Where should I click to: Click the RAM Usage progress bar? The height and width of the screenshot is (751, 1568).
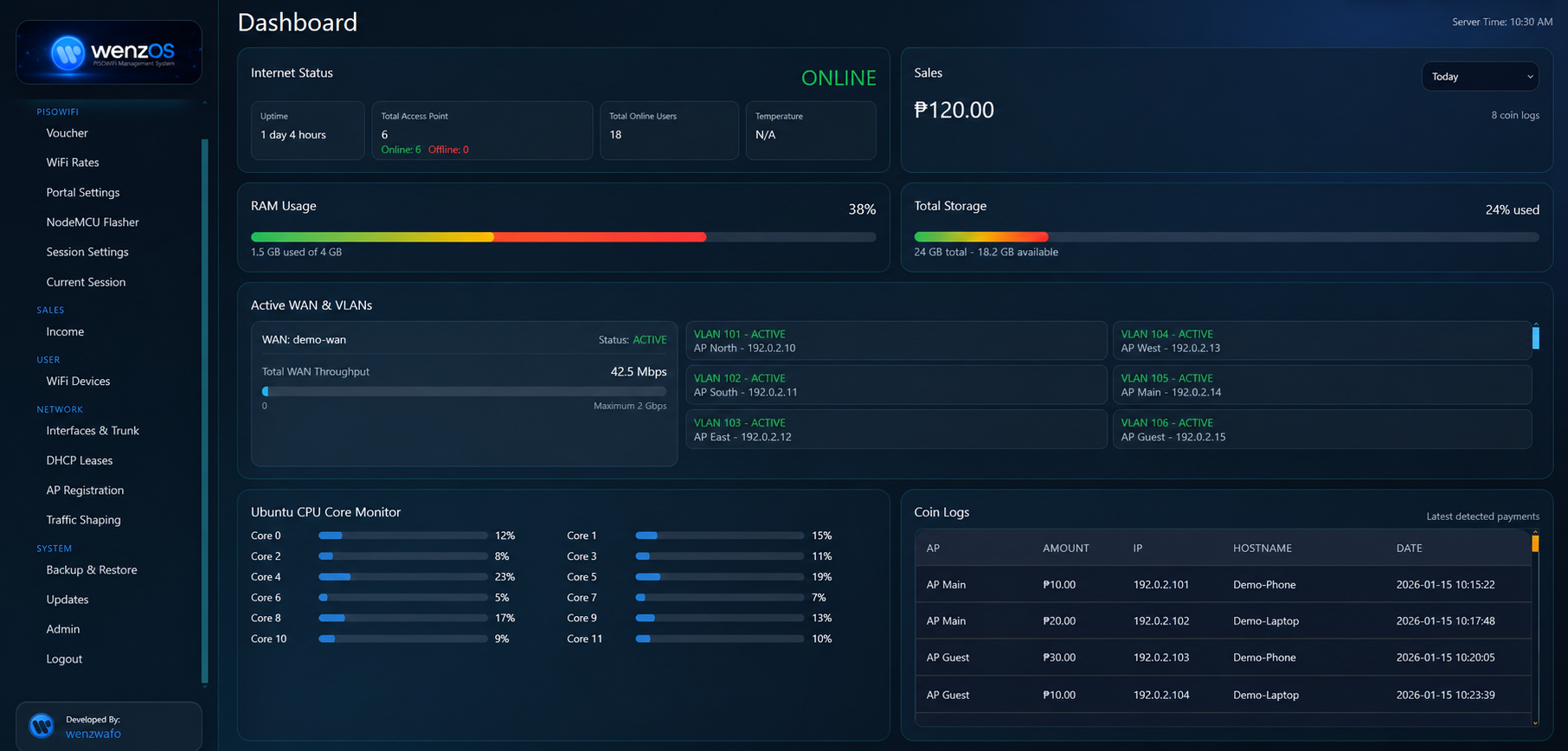(563, 237)
